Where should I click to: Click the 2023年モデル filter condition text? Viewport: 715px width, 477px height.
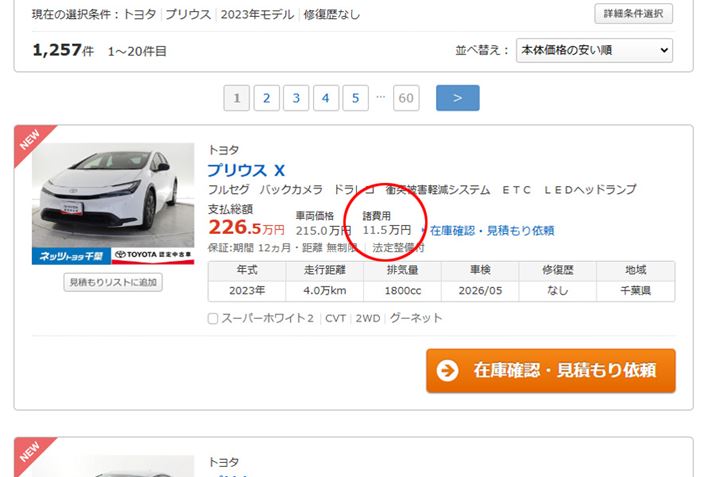point(257,15)
